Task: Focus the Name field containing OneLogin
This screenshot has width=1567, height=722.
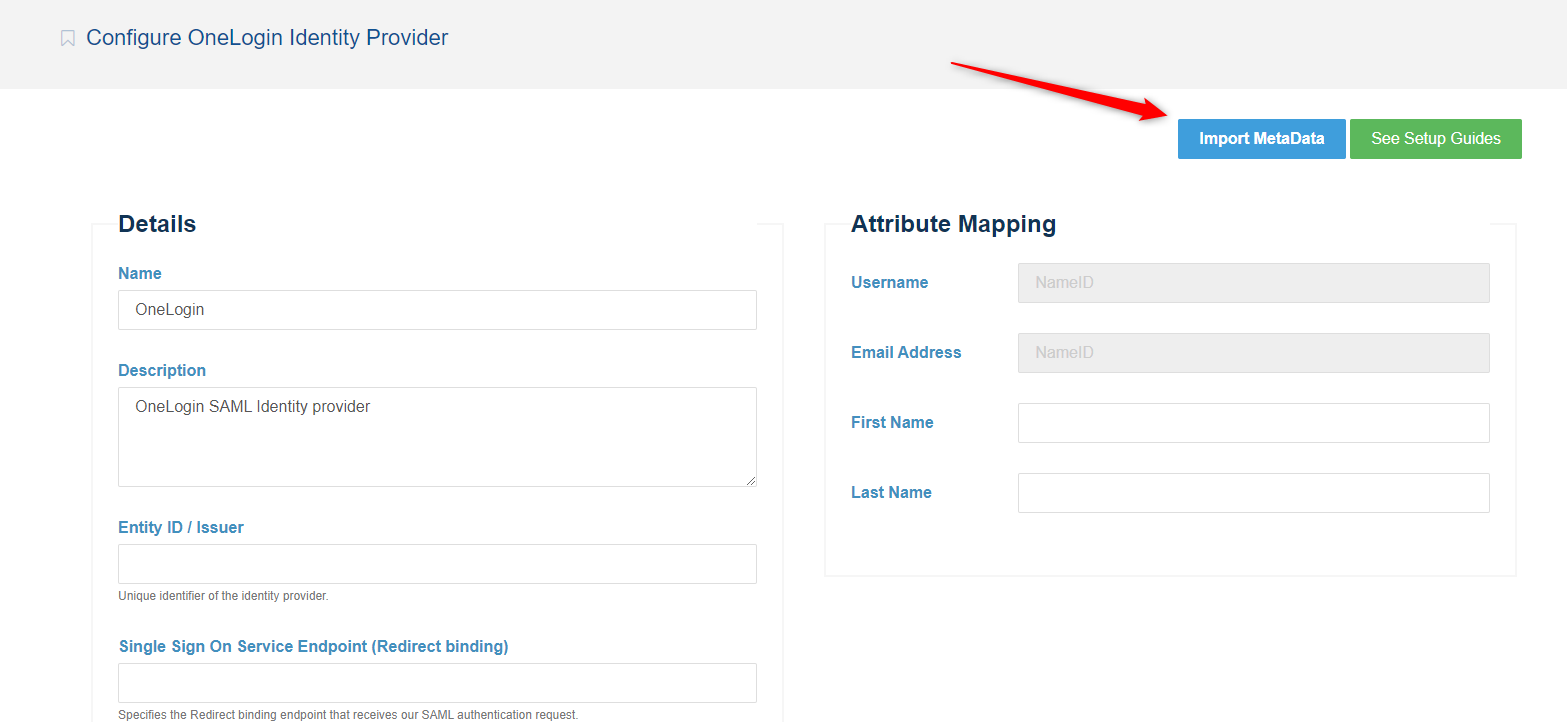Action: (x=437, y=310)
